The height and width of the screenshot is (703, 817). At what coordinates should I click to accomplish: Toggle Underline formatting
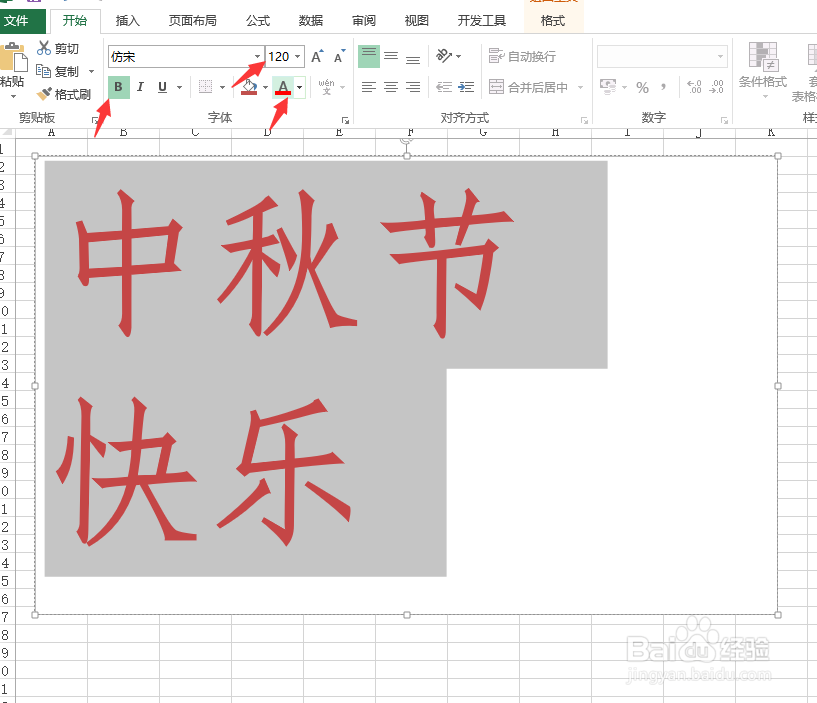[x=162, y=87]
